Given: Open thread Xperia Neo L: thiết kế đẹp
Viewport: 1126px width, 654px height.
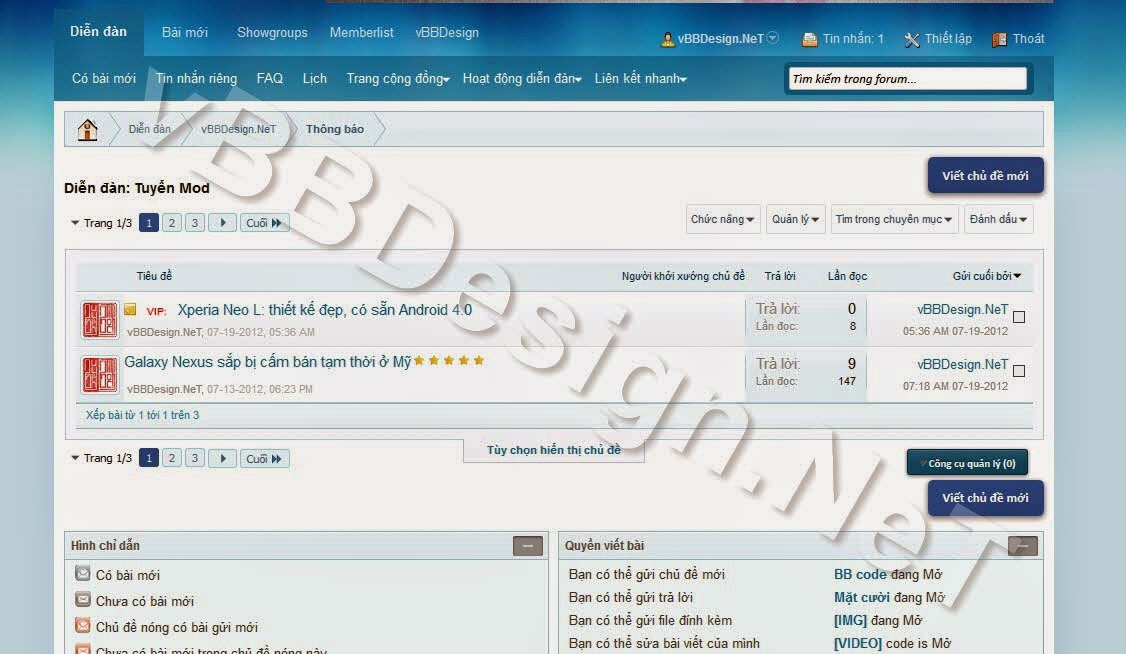Looking at the screenshot, I should point(325,309).
